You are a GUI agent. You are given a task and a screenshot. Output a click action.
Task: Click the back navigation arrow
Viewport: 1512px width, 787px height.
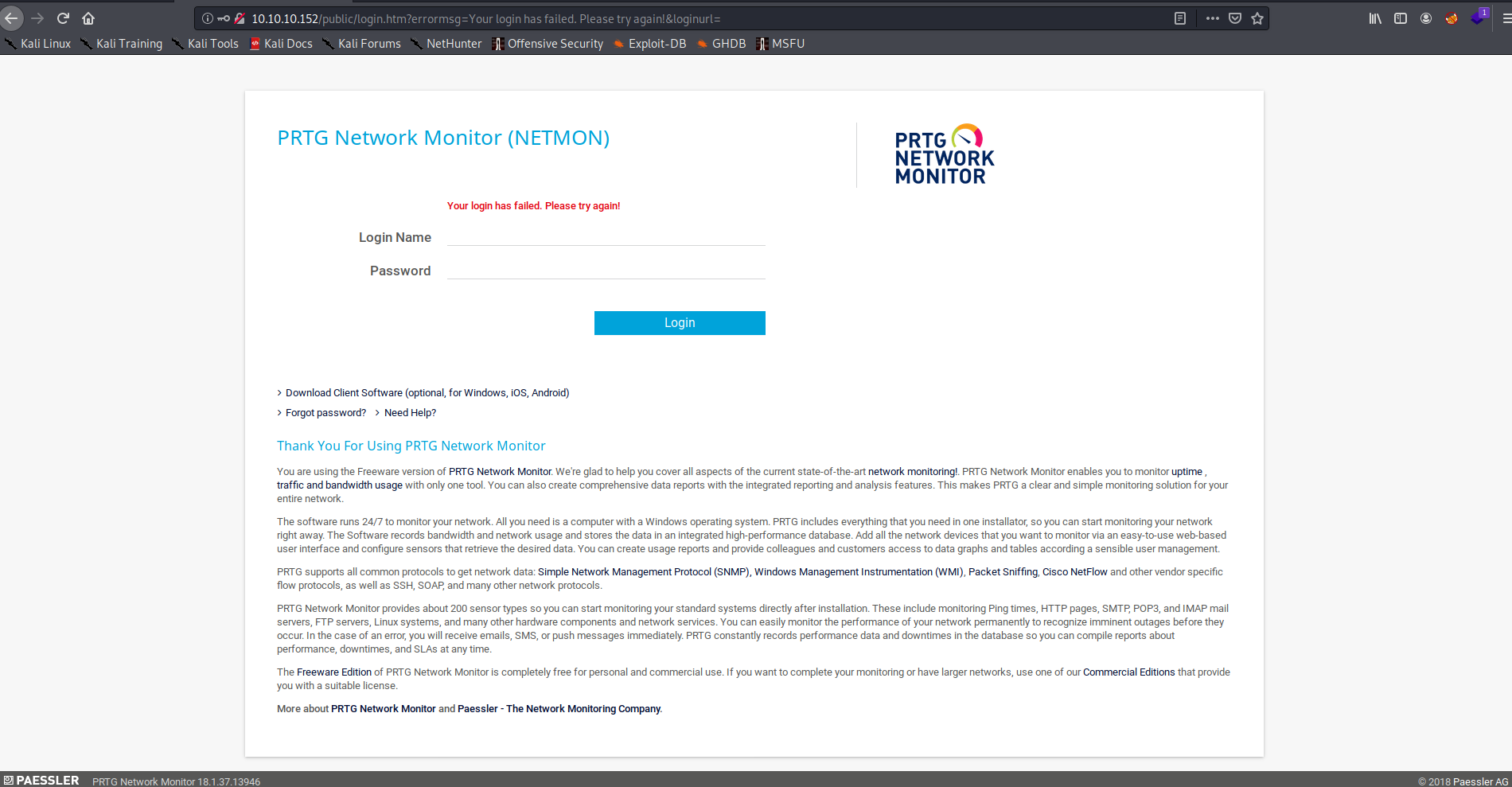(12, 18)
